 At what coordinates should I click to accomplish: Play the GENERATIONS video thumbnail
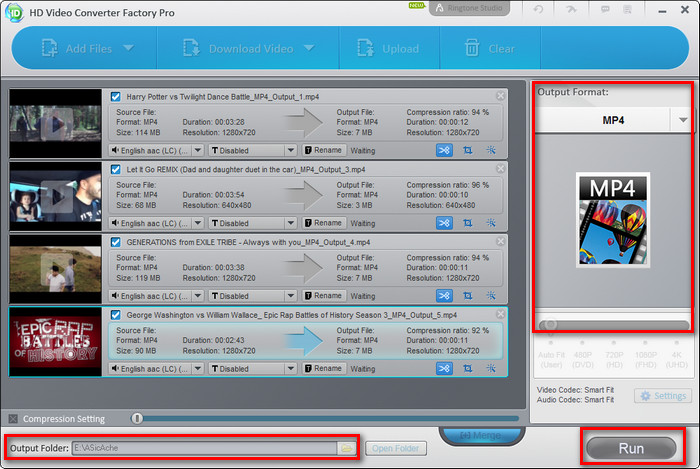(x=56, y=270)
